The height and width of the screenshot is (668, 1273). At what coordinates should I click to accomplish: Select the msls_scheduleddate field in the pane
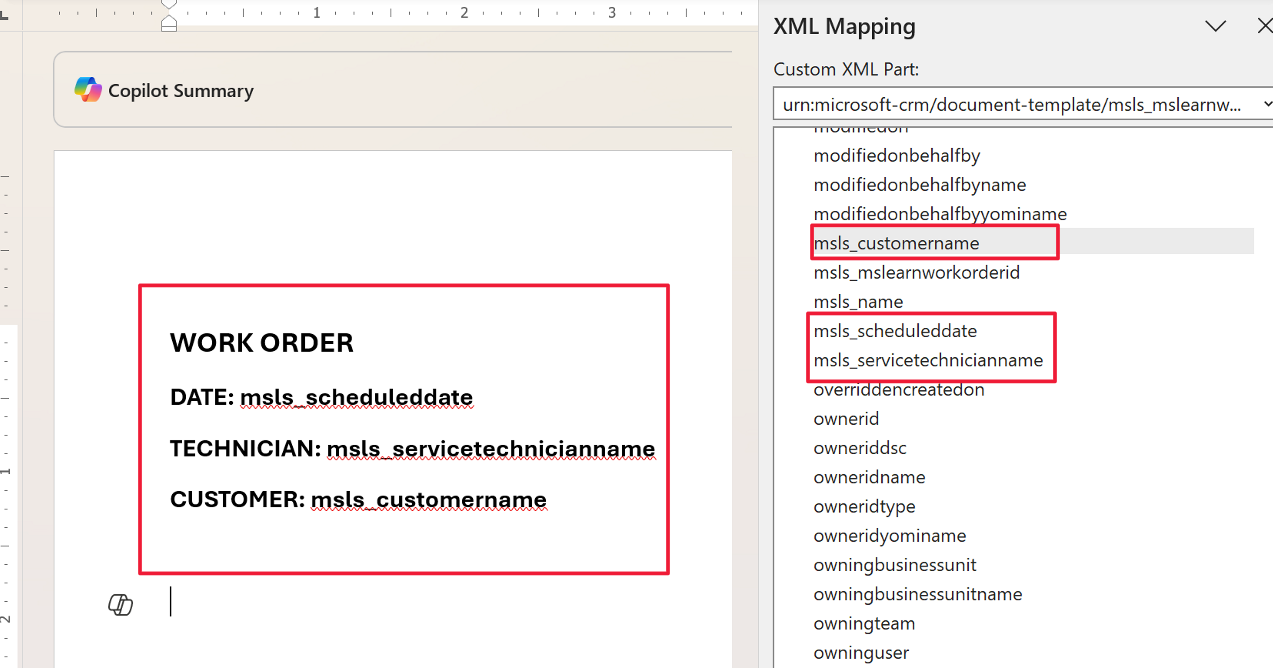[895, 330]
